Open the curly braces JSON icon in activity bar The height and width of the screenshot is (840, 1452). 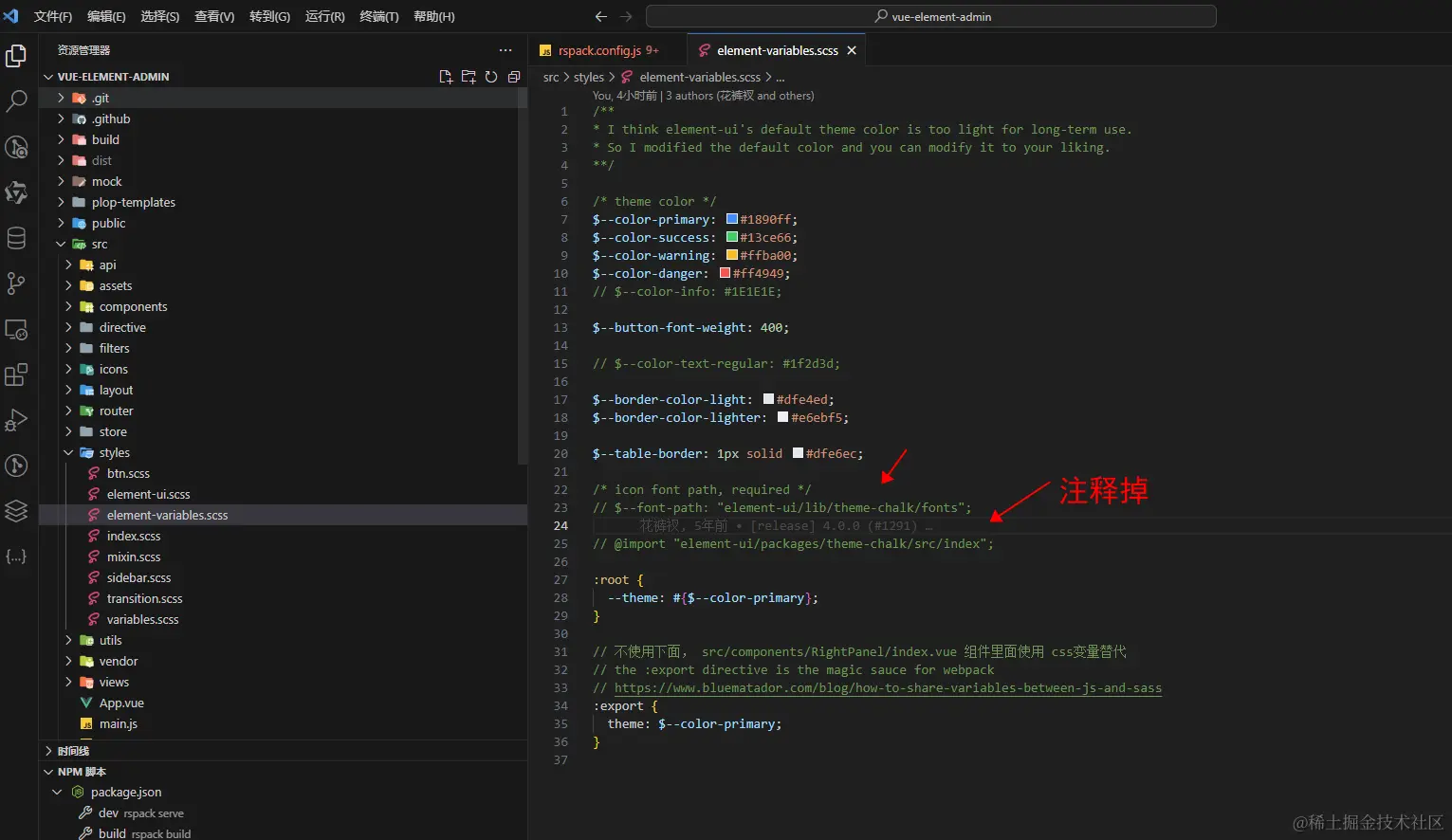(x=16, y=557)
